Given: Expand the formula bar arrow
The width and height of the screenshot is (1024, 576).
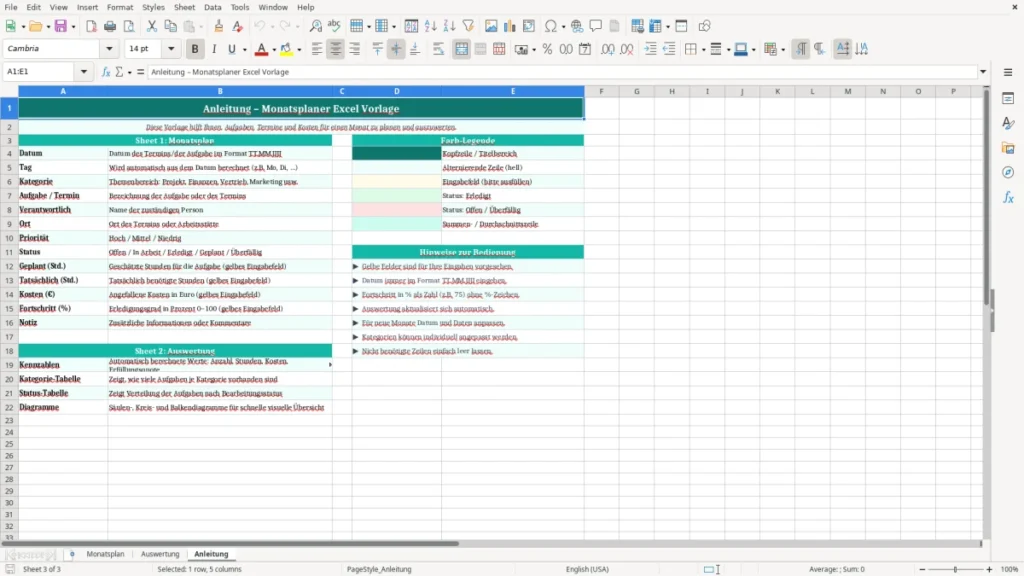Looking at the screenshot, I should pyautogui.click(x=983, y=72).
